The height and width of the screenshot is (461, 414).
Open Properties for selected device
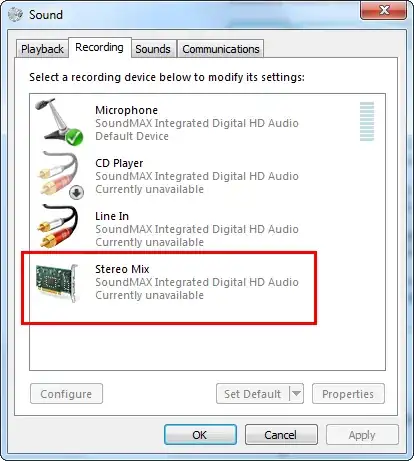348,394
